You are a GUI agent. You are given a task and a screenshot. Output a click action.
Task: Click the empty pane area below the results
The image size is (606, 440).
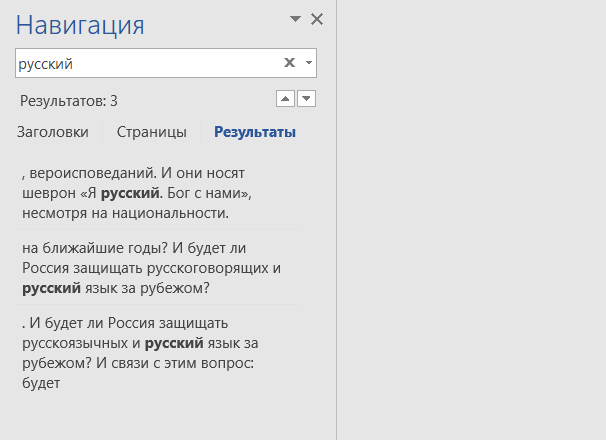tap(160, 415)
